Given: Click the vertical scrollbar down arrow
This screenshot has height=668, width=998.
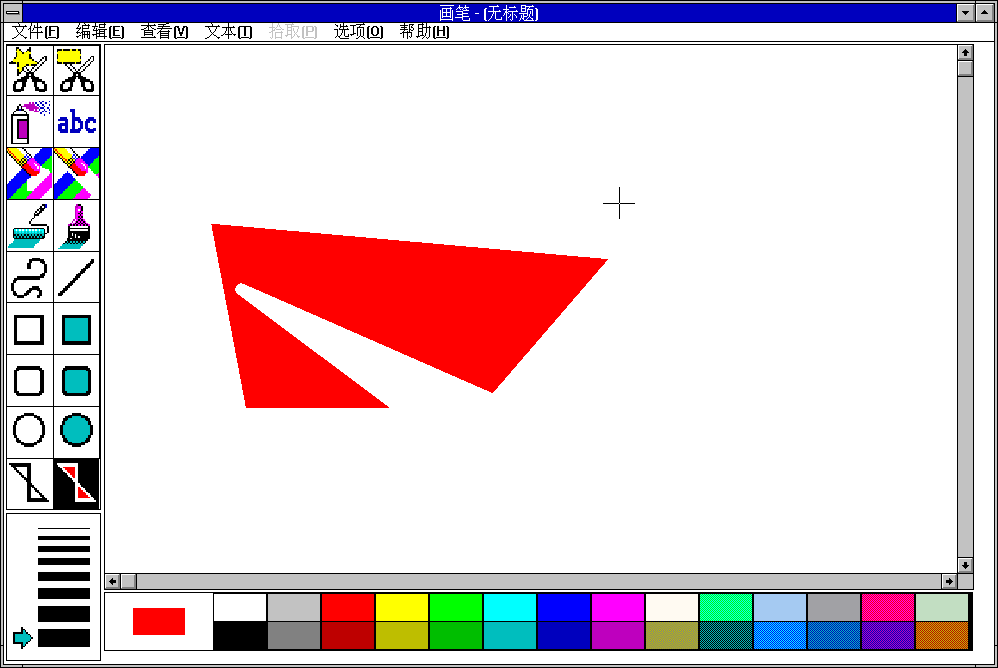Looking at the screenshot, I should [965, 565].
